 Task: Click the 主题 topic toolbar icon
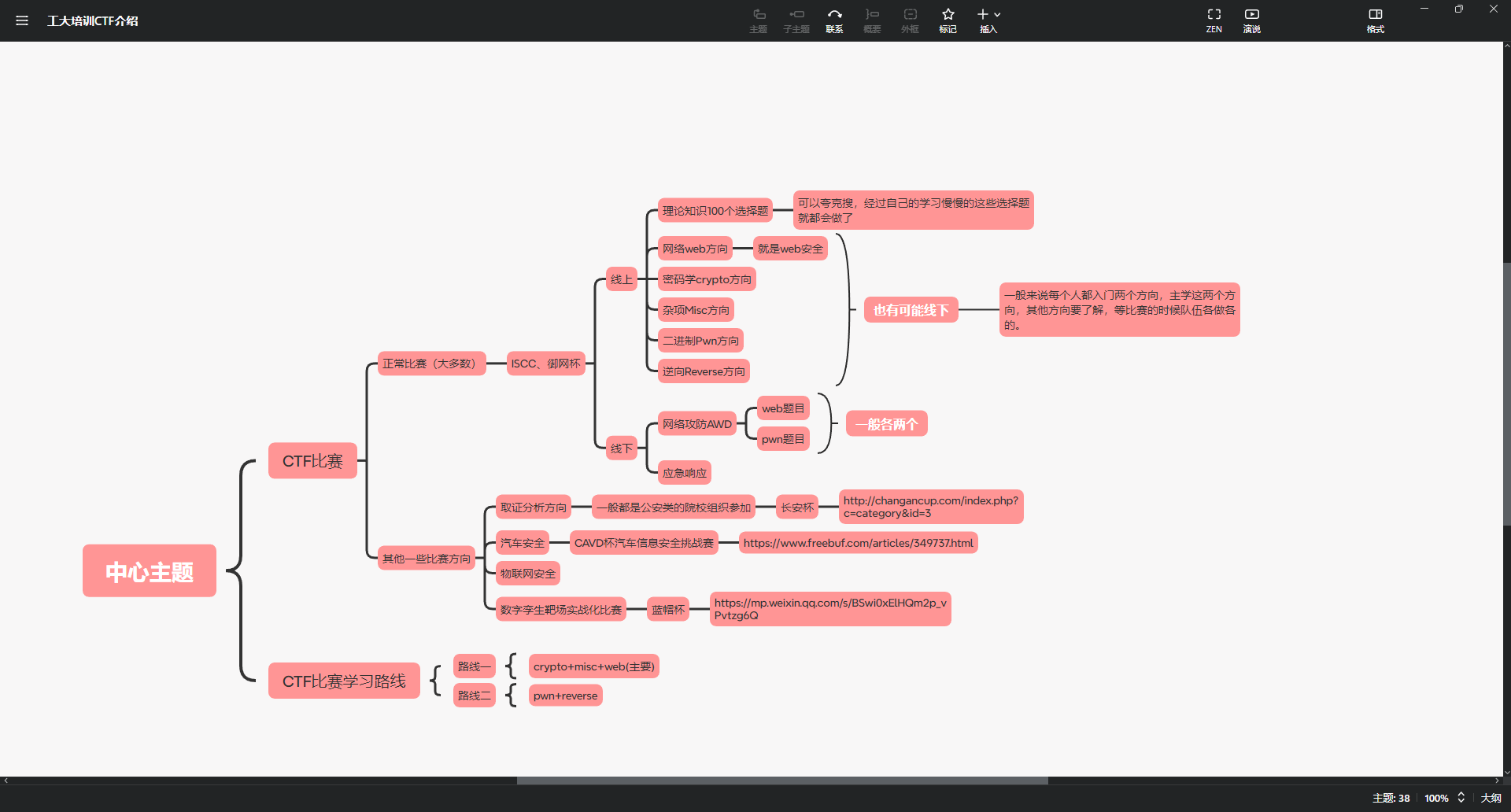coord(759,20)
